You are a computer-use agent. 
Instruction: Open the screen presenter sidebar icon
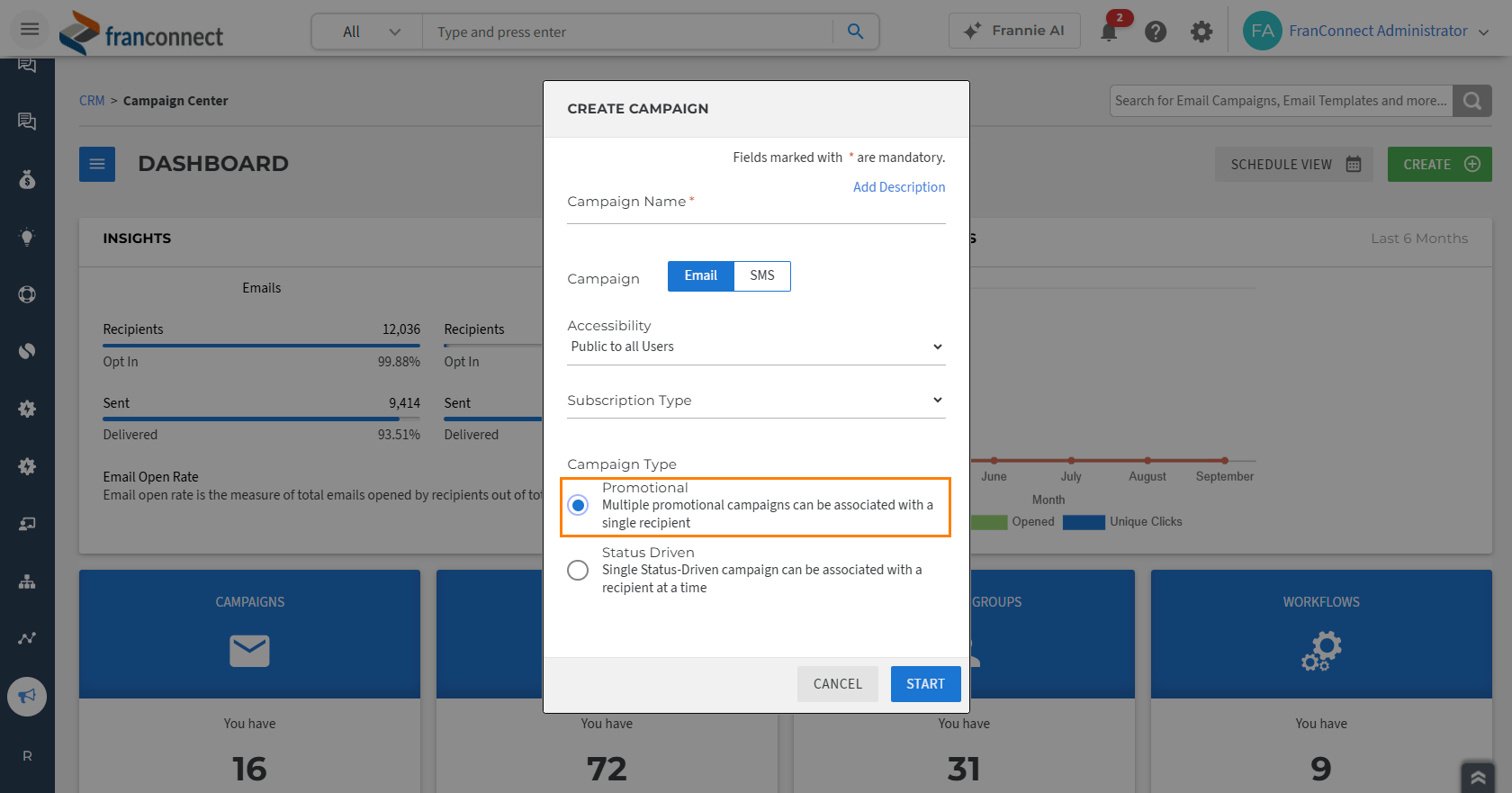(x=27, y=524)
